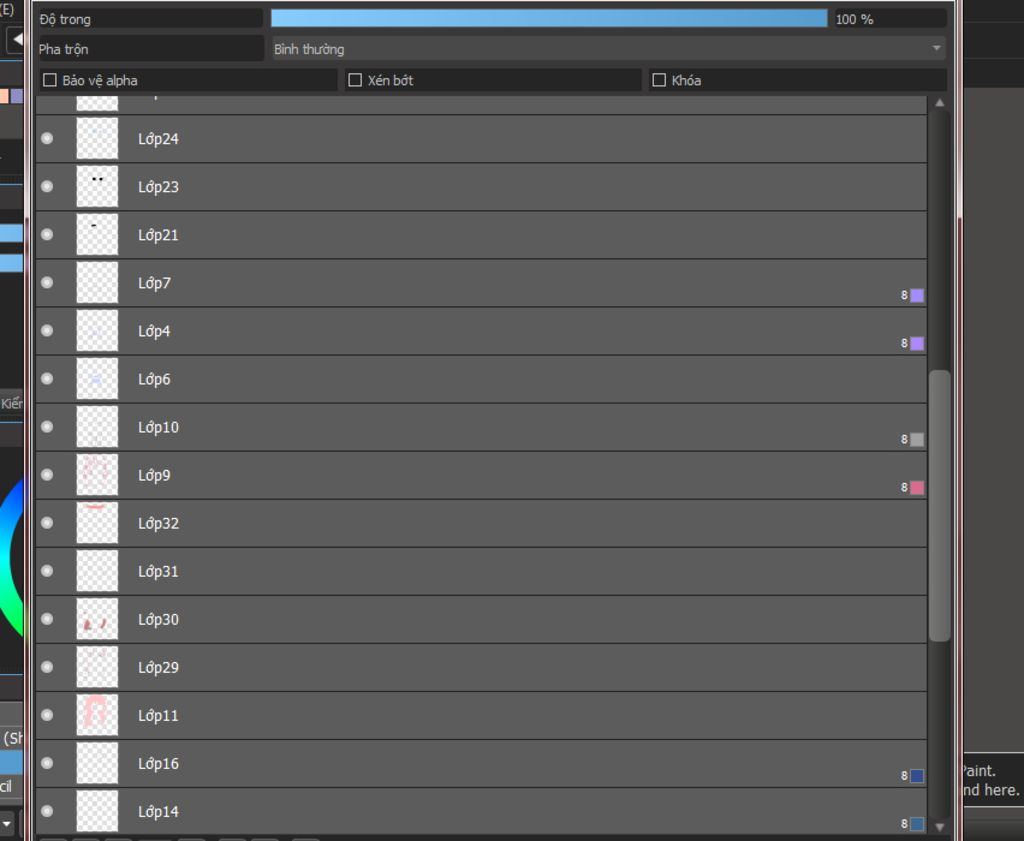
Task: Click the purple 8-bit color swatch on Lớp7
Action: click(x=917, y=295)
